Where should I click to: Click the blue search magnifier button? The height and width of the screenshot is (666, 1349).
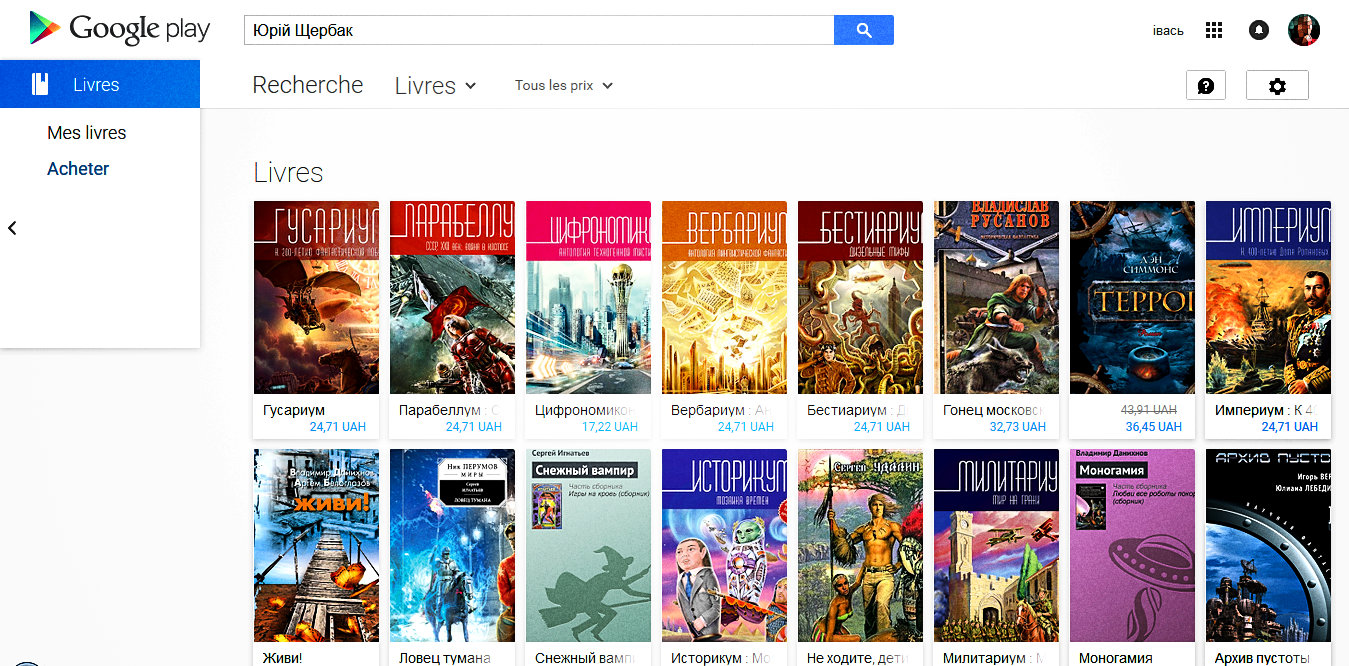864,30
